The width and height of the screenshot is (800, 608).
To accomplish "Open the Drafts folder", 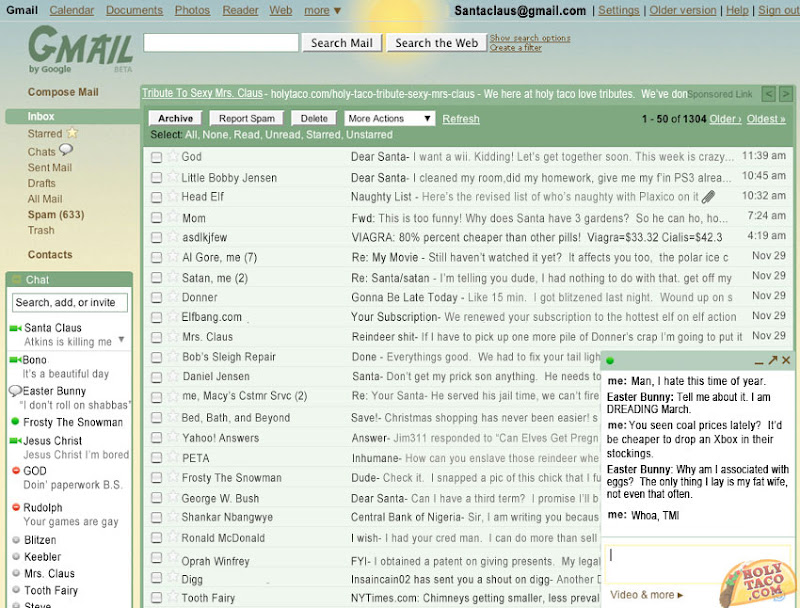I will [41, 183].
